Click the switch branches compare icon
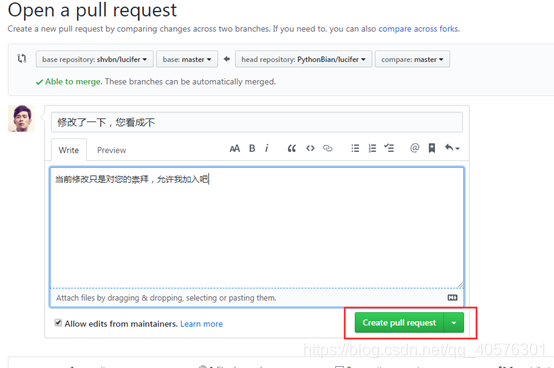The height and width of the screenshot is (368, 554). point(22,58)
